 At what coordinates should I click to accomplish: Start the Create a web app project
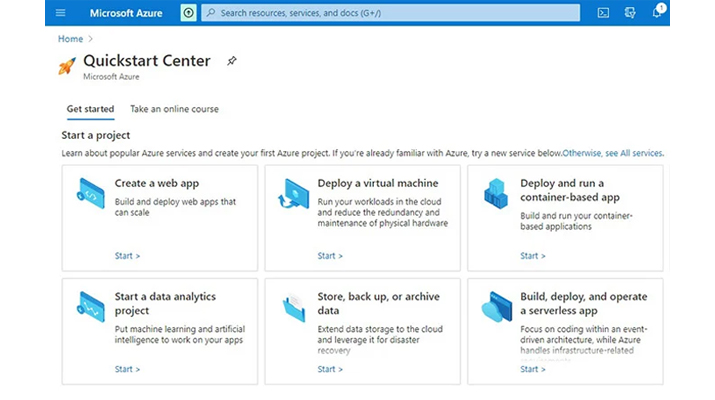coord(127,256)
